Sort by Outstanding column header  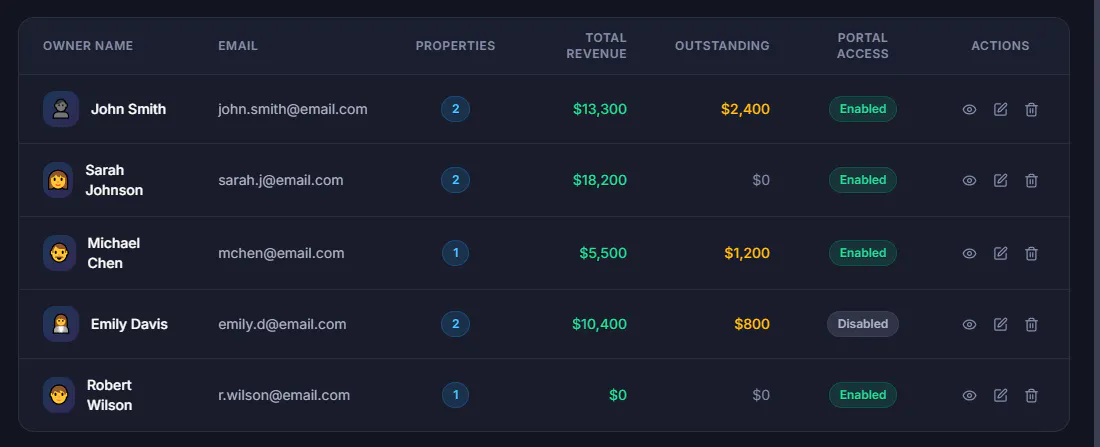(722, 46)
